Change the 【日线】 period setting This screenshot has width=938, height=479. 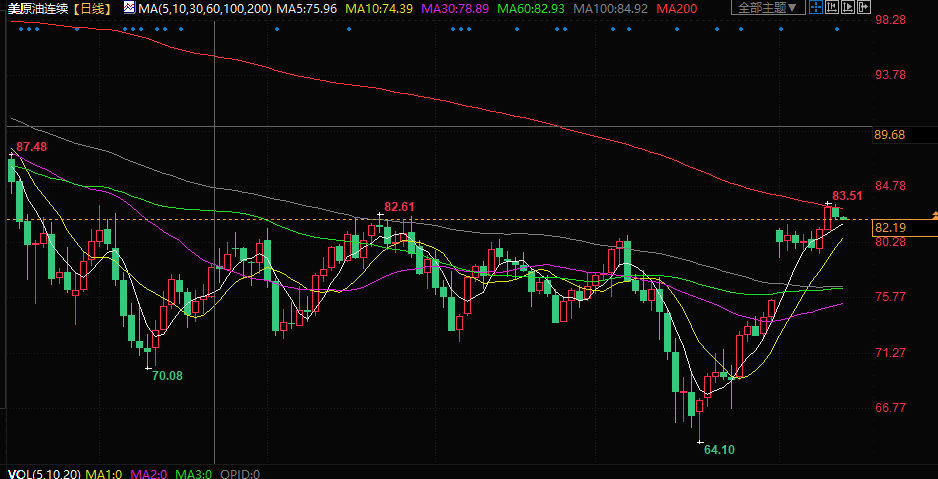pyautogui.click(x=94, y=8)
